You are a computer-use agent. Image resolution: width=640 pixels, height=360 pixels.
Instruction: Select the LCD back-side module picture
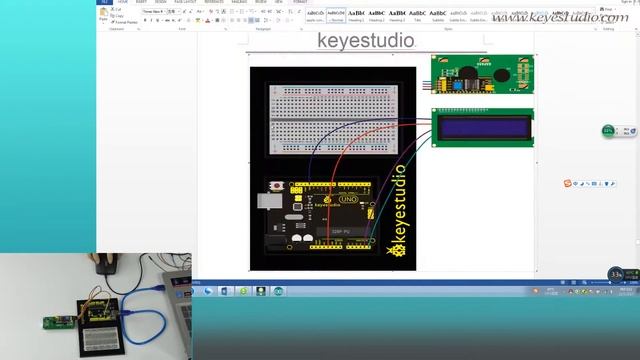pos(482,74)
